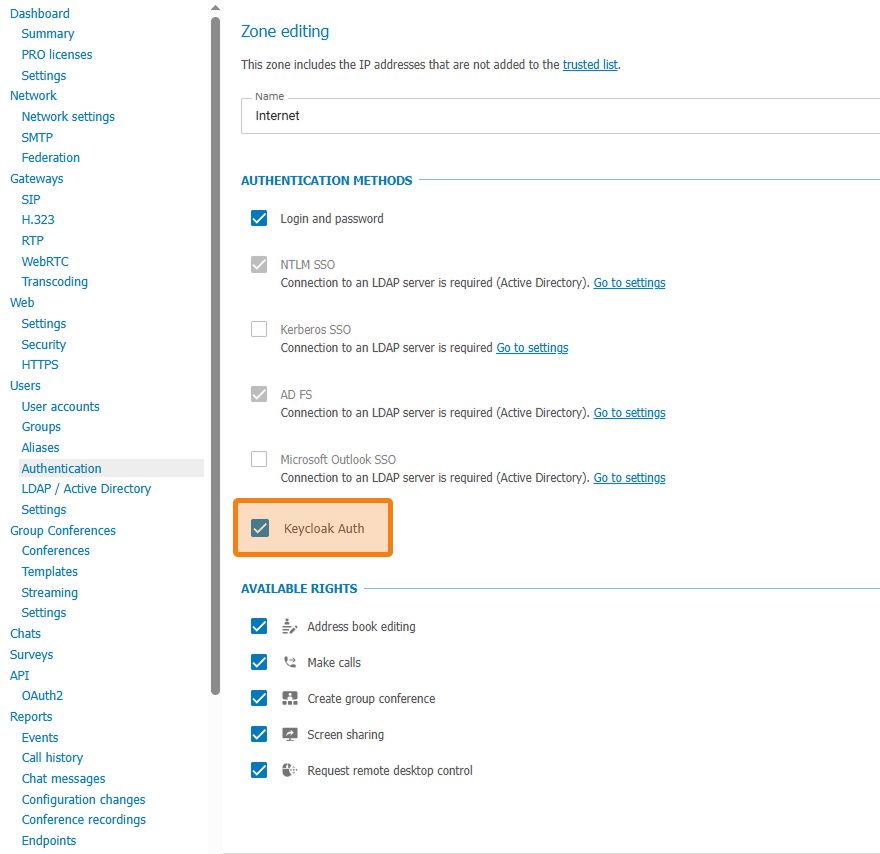The width and height of the screenshot is (880, 854).
Task: Toggle the Kerberos SSO checkbox
Action: click(x=259, y=329)
